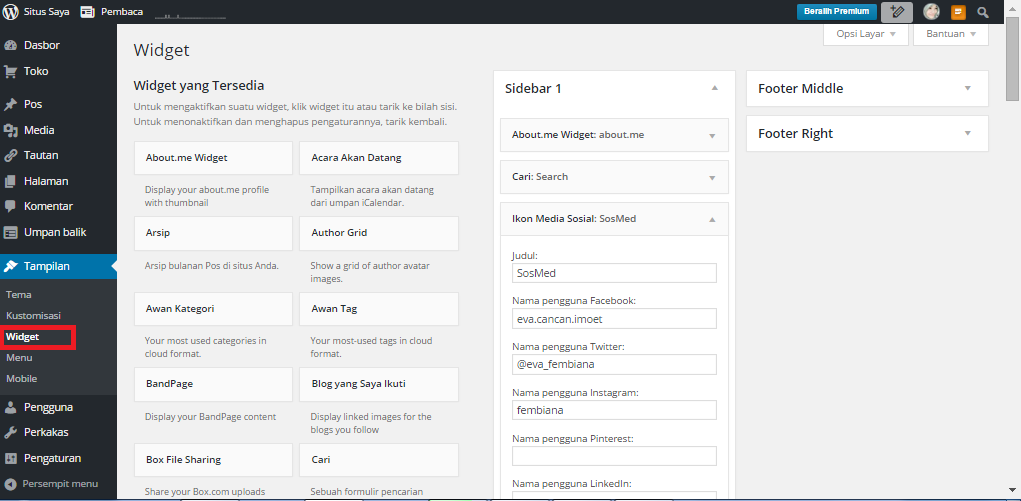Click the Komentar speech bubble icon
The width and height of the screenshot is (1021, 501).
coord(11,207)
